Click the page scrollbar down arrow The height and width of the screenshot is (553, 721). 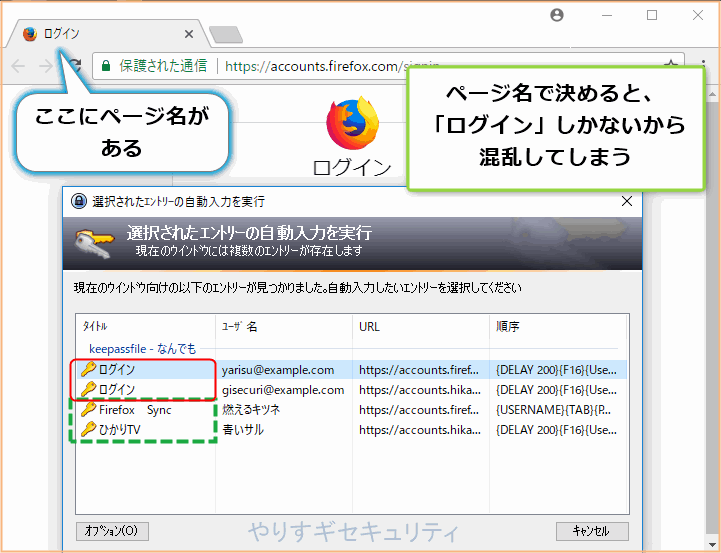[713, 545]
